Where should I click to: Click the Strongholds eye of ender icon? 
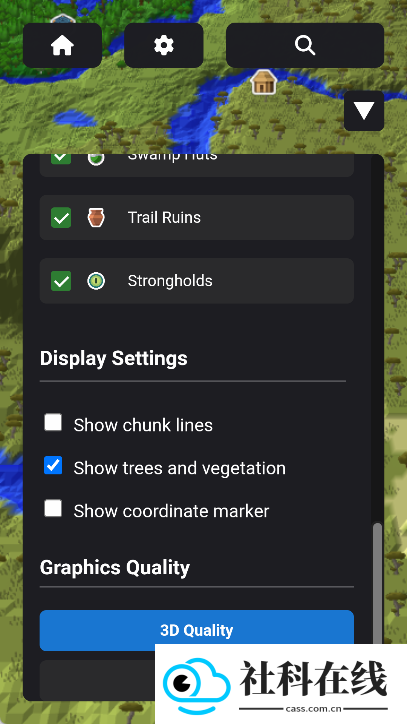tap(96, 281)
